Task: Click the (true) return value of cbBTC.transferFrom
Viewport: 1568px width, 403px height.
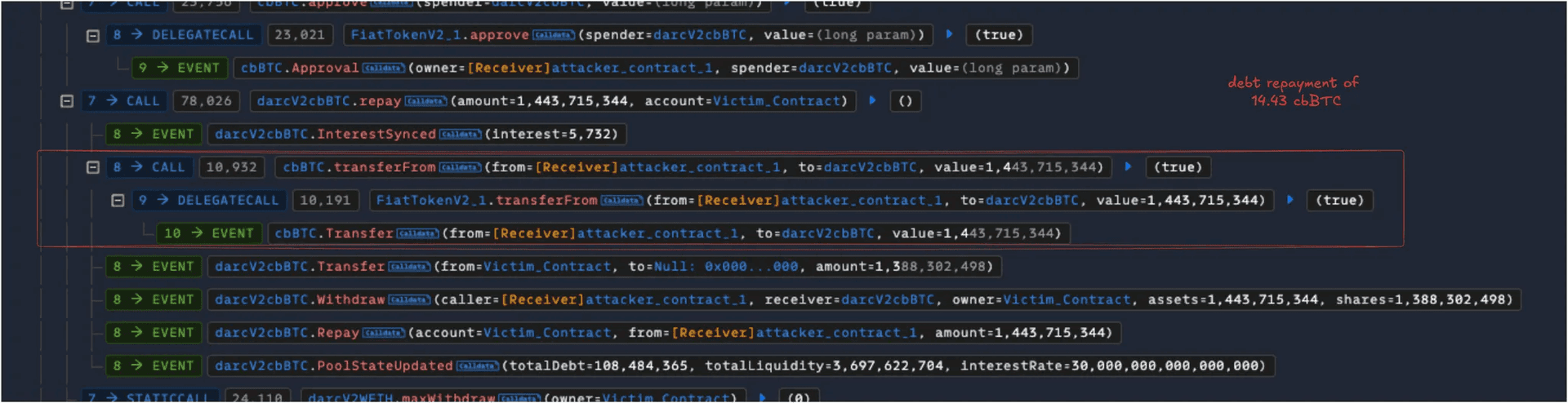Action: [x=1178, y=167]
